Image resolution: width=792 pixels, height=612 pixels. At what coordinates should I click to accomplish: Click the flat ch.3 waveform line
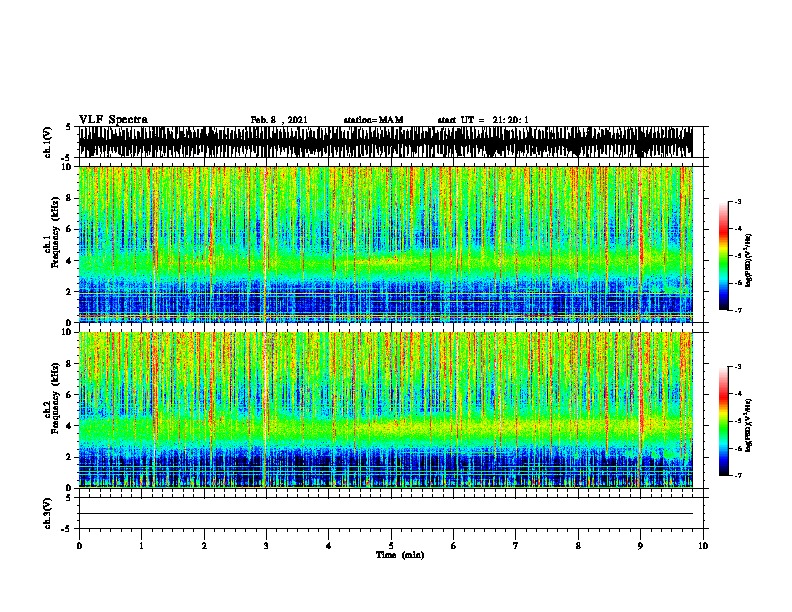385,514
